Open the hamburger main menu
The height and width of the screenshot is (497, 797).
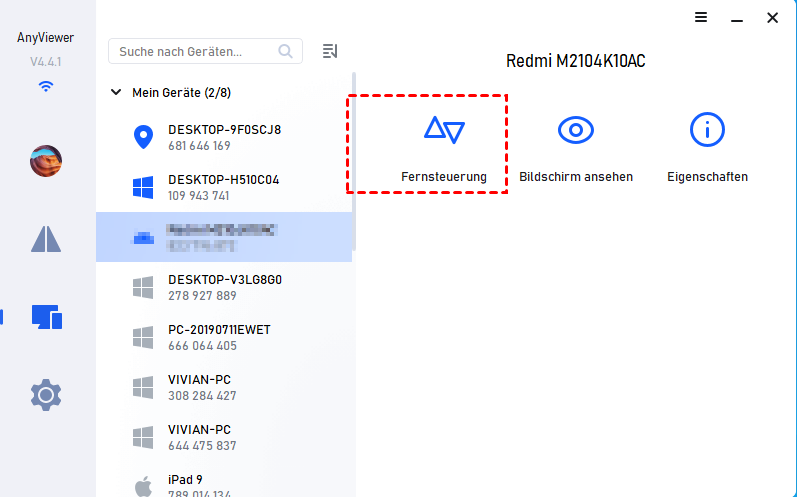coord(701,17)
